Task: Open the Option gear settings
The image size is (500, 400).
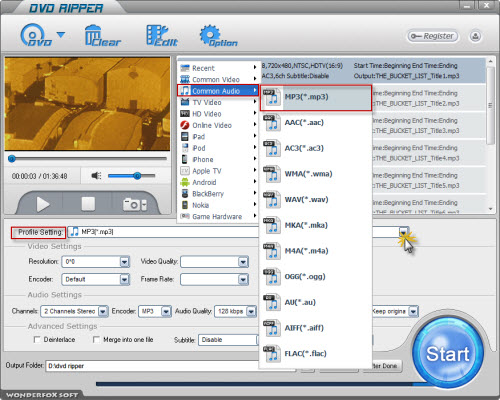Action: [x=218, y=35]
